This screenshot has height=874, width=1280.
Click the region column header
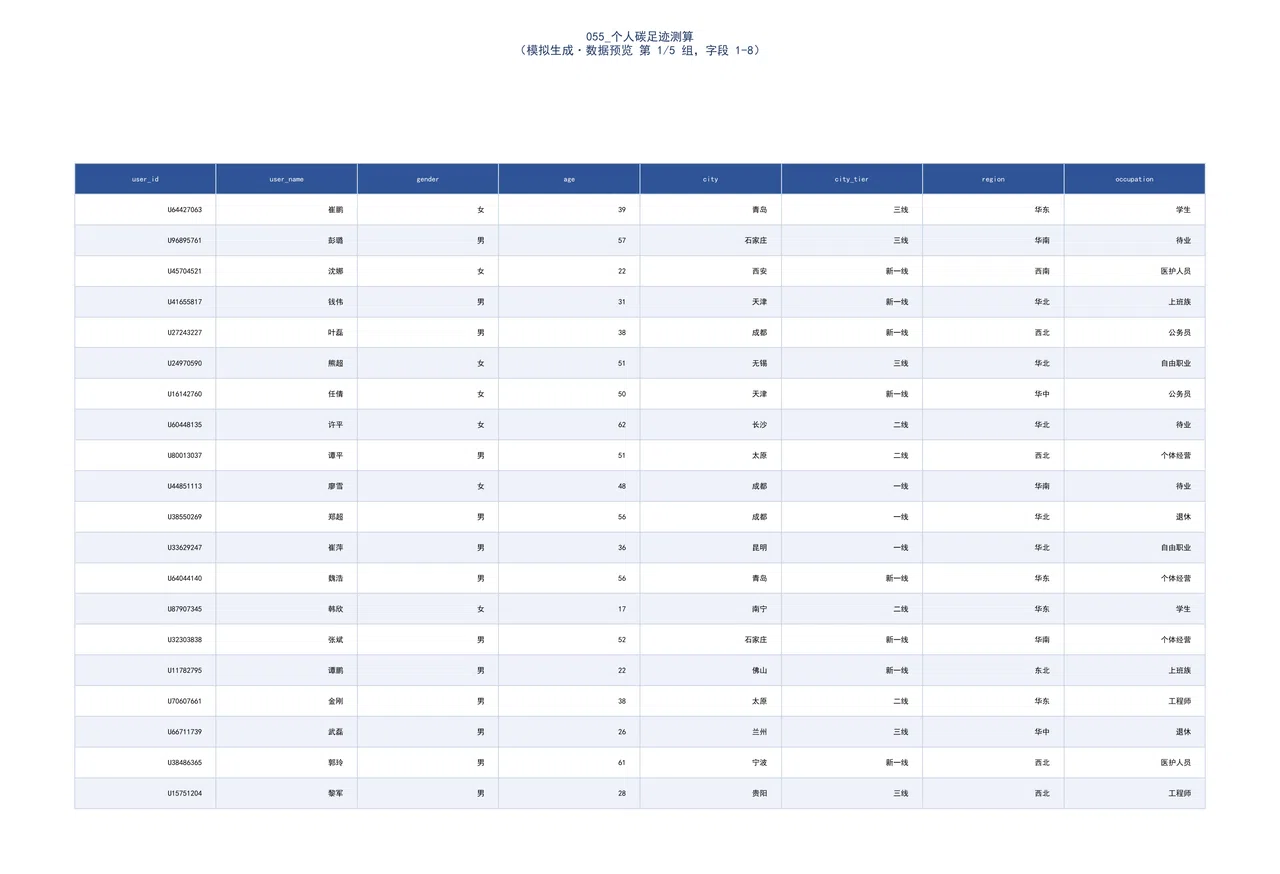[993, 179]
